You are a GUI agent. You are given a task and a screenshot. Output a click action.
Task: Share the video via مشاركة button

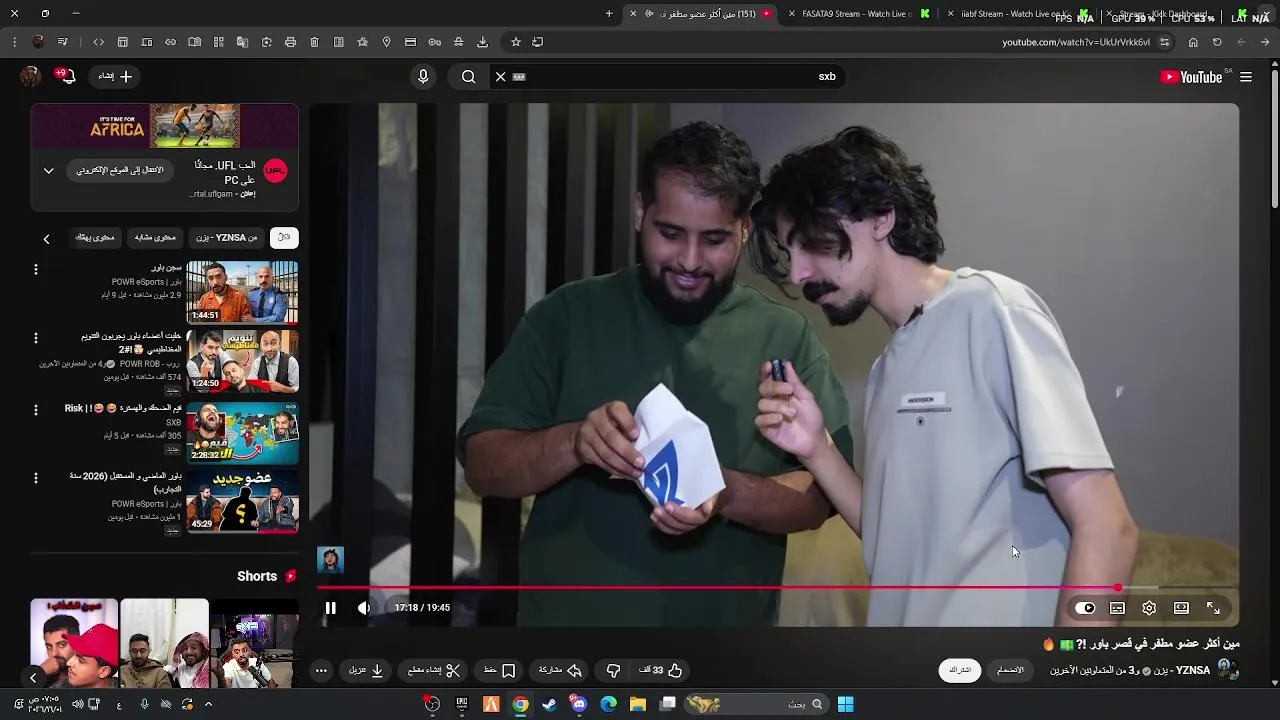click(x=561, y=670)
